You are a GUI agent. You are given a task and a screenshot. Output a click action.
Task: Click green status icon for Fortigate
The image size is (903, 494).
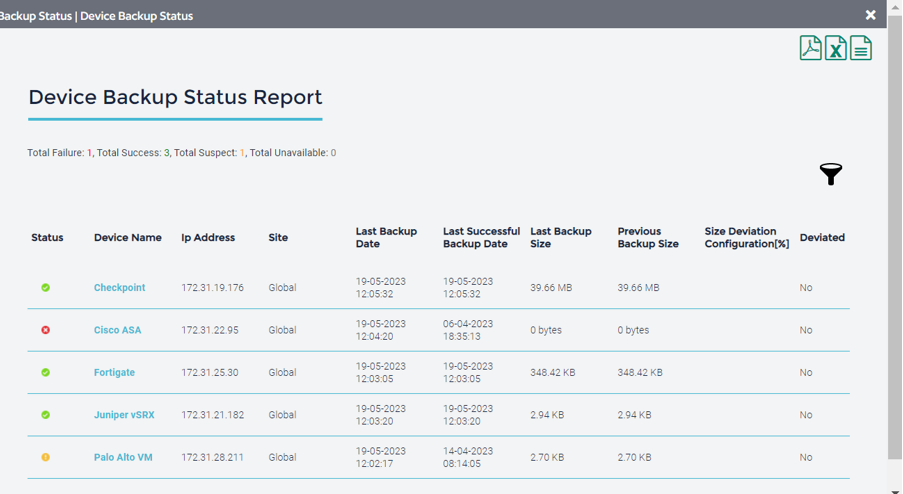46,373
